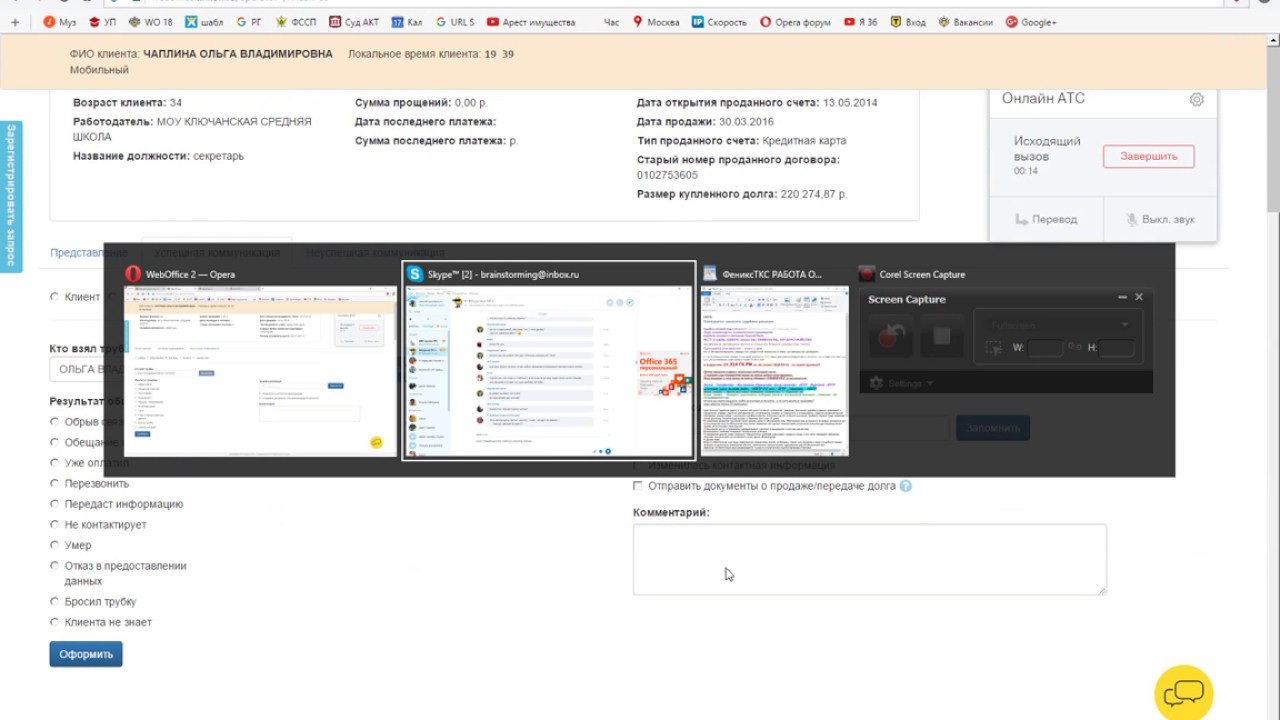
Task: Mute the microphone with Выкл. звук
Action: tap(1160, 219)
